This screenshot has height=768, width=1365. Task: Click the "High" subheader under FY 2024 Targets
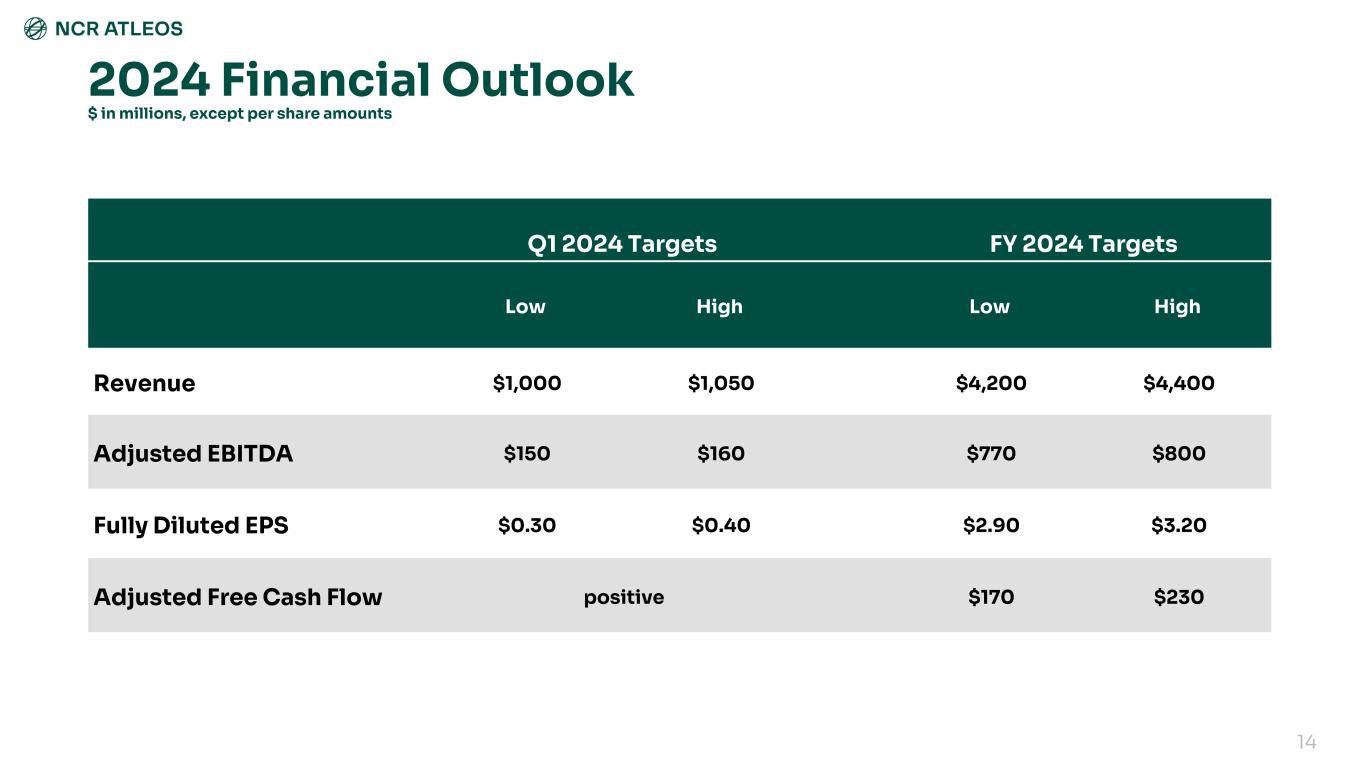click(x=1177, y=307)
